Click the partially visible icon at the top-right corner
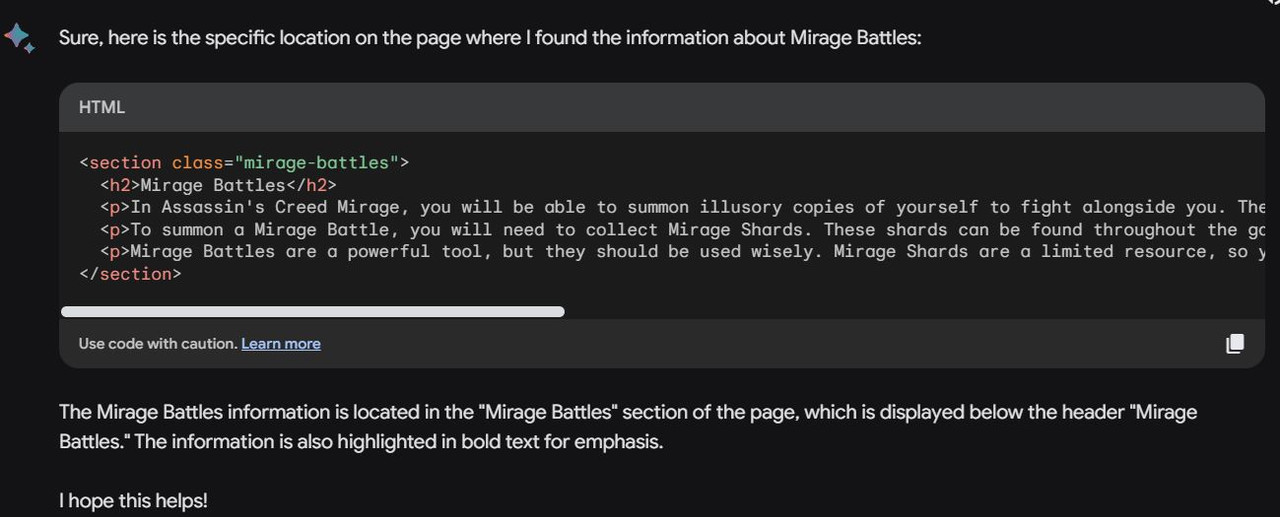Screen dimensions: 1280x517 (1273, 3)
